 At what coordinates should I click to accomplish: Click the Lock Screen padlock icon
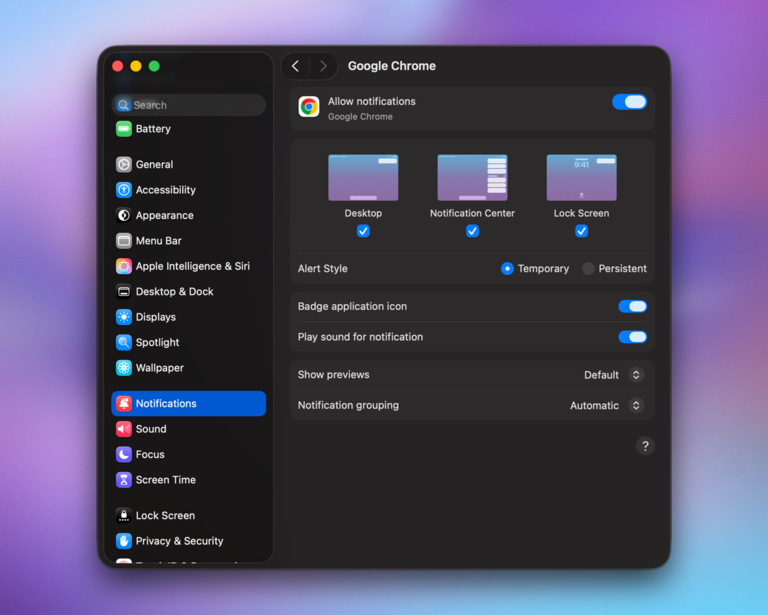click(x=123, y=516)
